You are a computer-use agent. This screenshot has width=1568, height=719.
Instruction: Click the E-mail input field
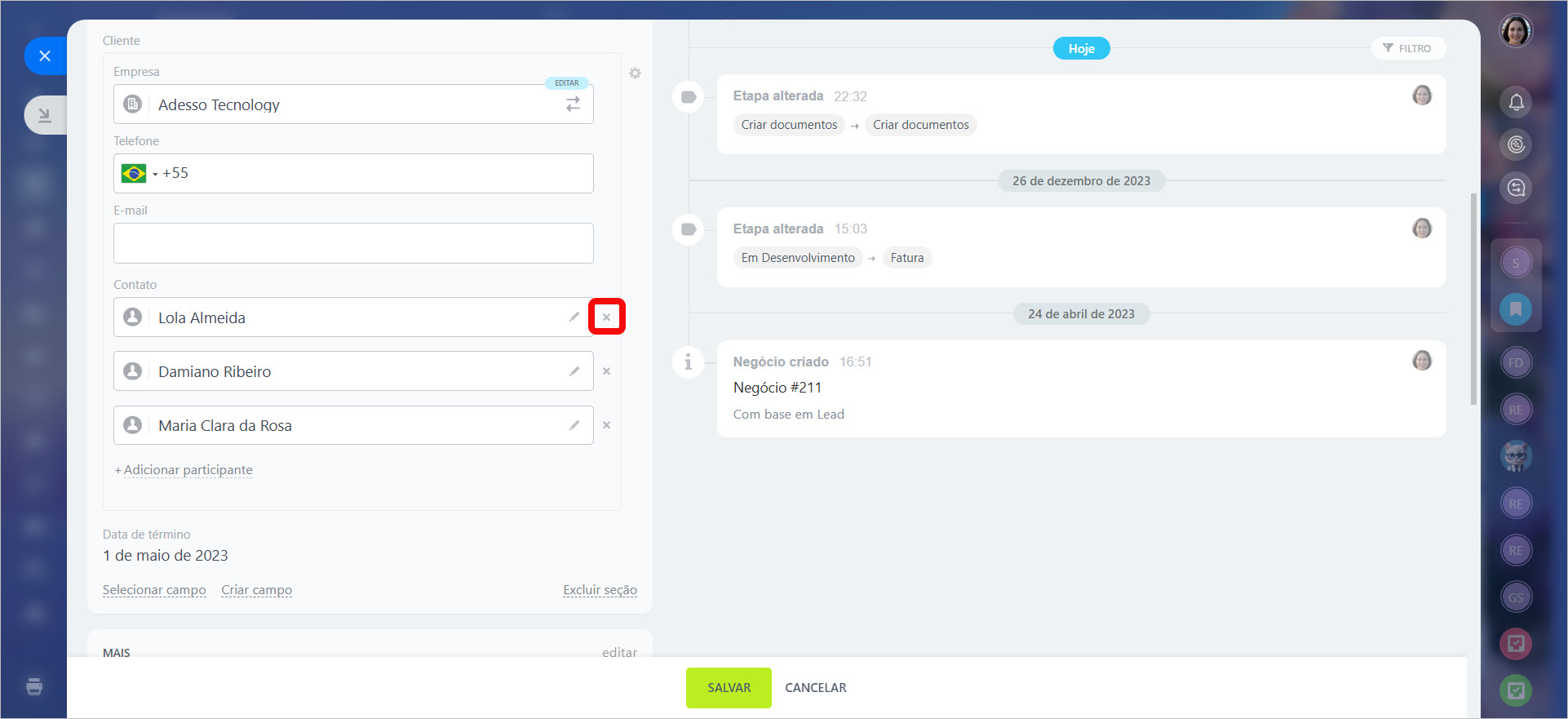pyautogui.click(x=353, y=243)
